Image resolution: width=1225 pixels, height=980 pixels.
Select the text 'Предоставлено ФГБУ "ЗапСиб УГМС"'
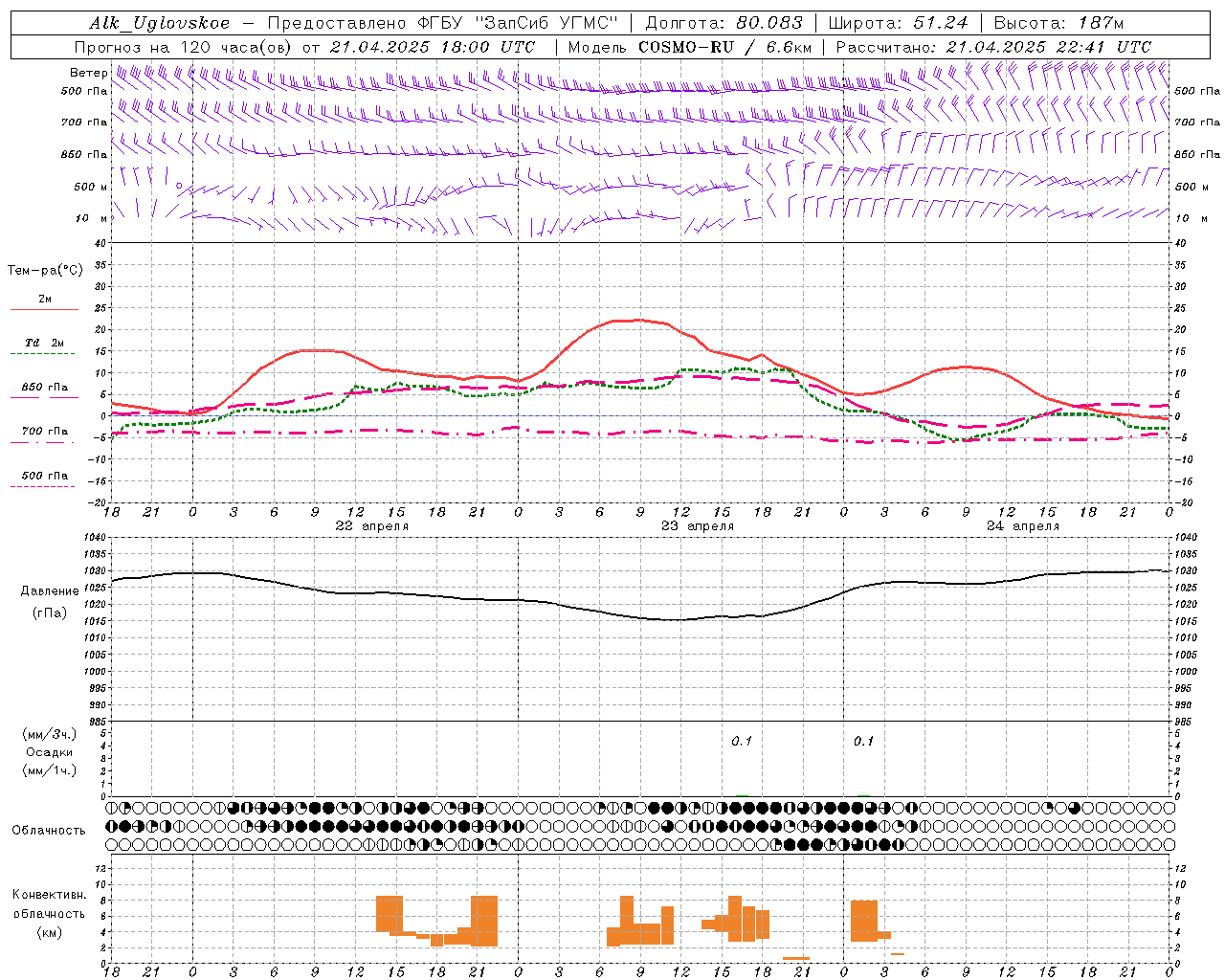[x=443, y=23]
